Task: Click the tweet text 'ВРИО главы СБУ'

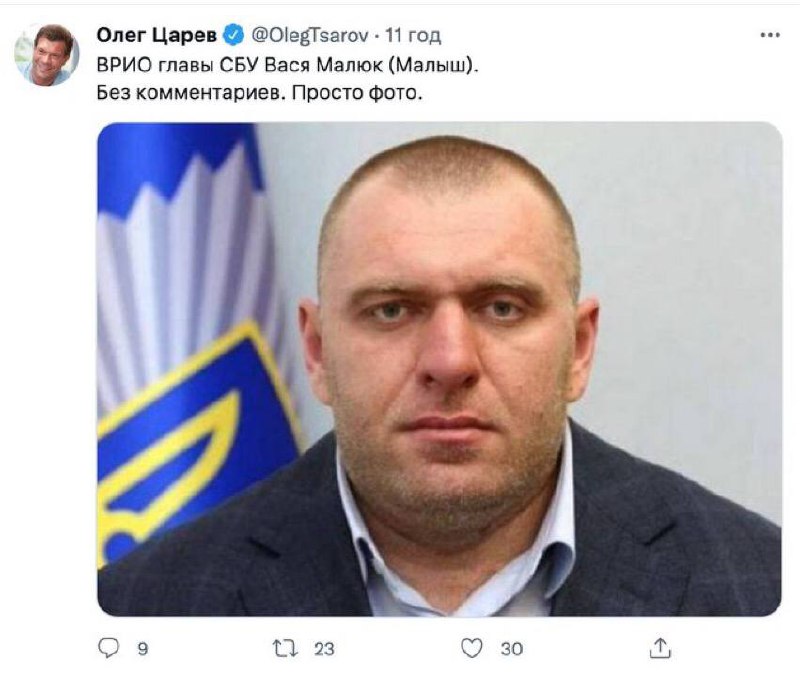Action: (x=178, y=65)
